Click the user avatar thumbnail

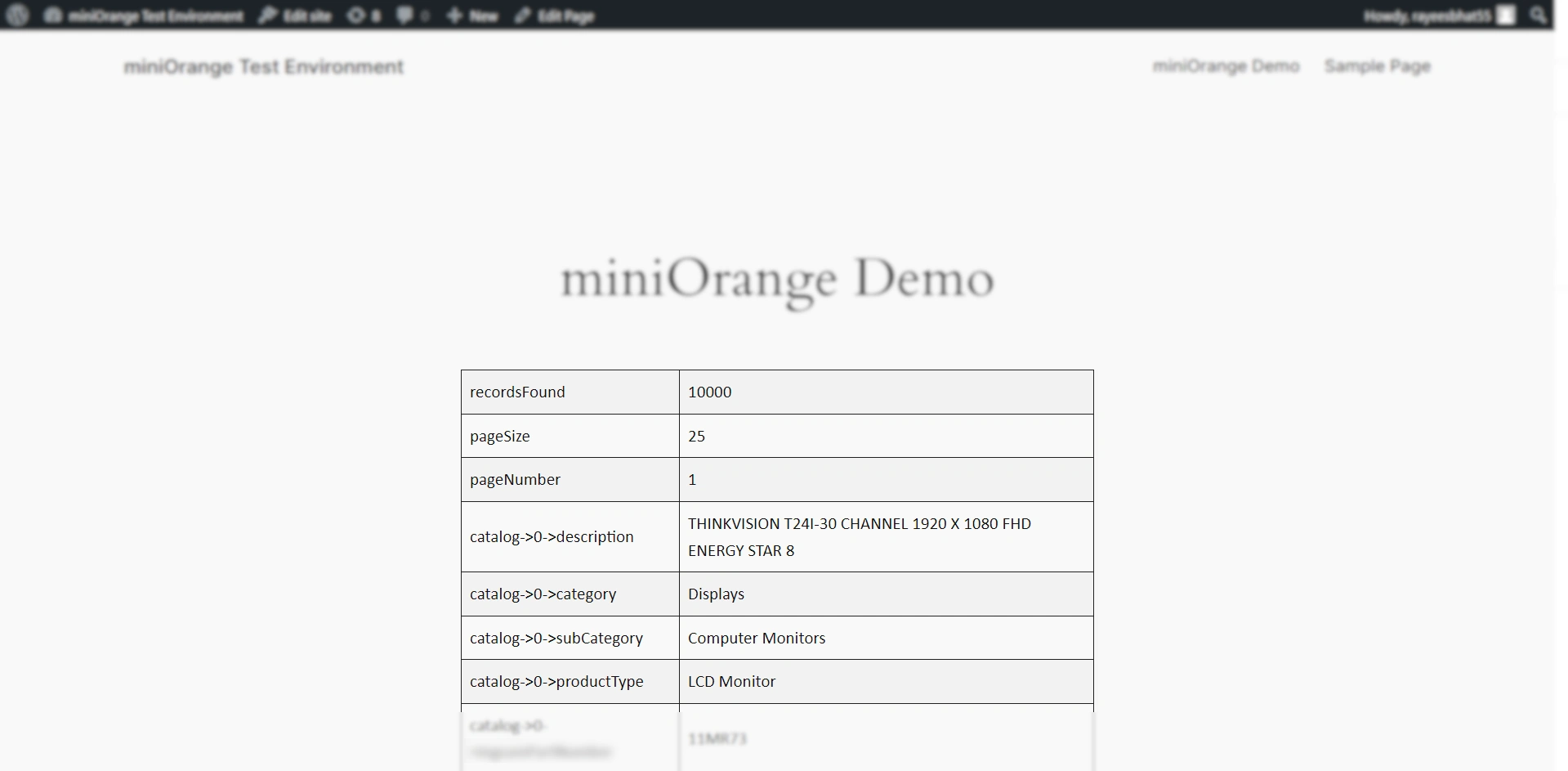pos(1506,16)
